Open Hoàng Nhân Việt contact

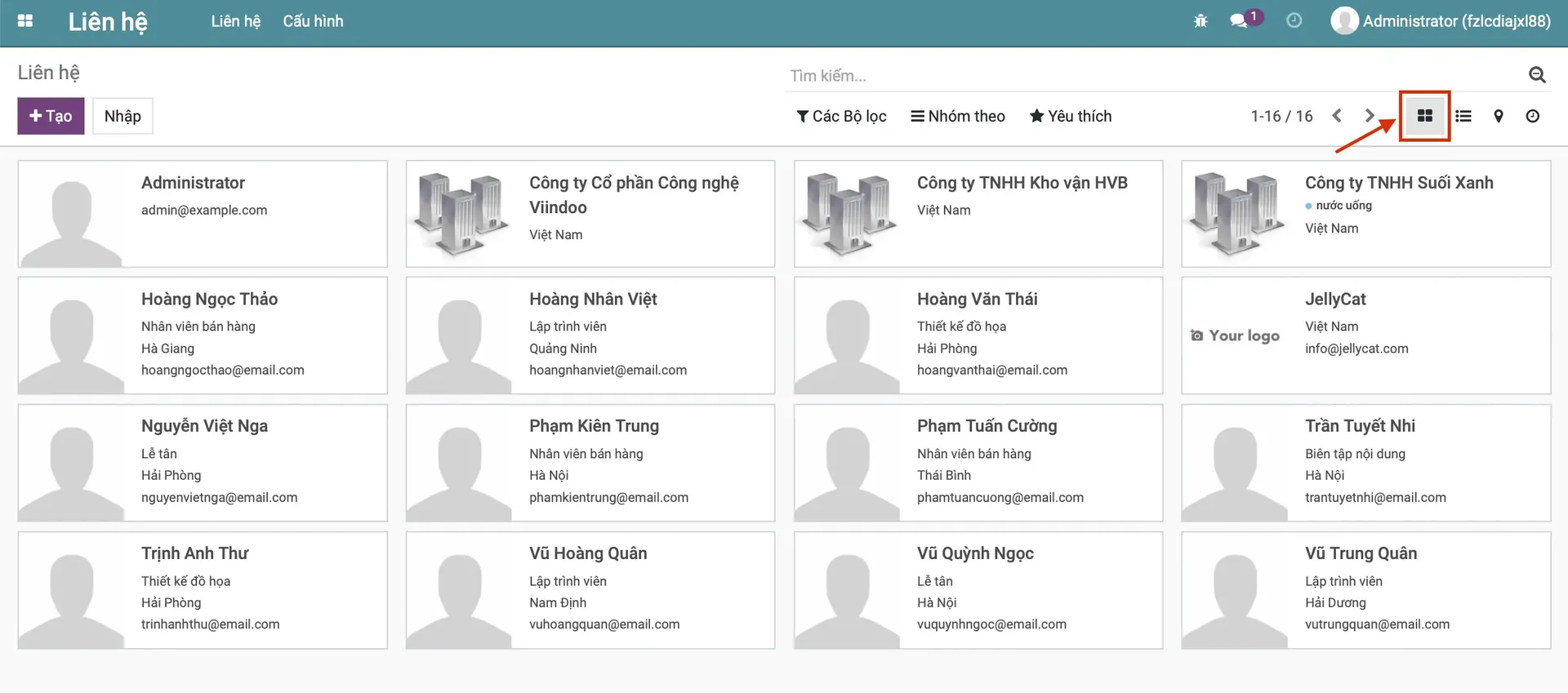590,335
